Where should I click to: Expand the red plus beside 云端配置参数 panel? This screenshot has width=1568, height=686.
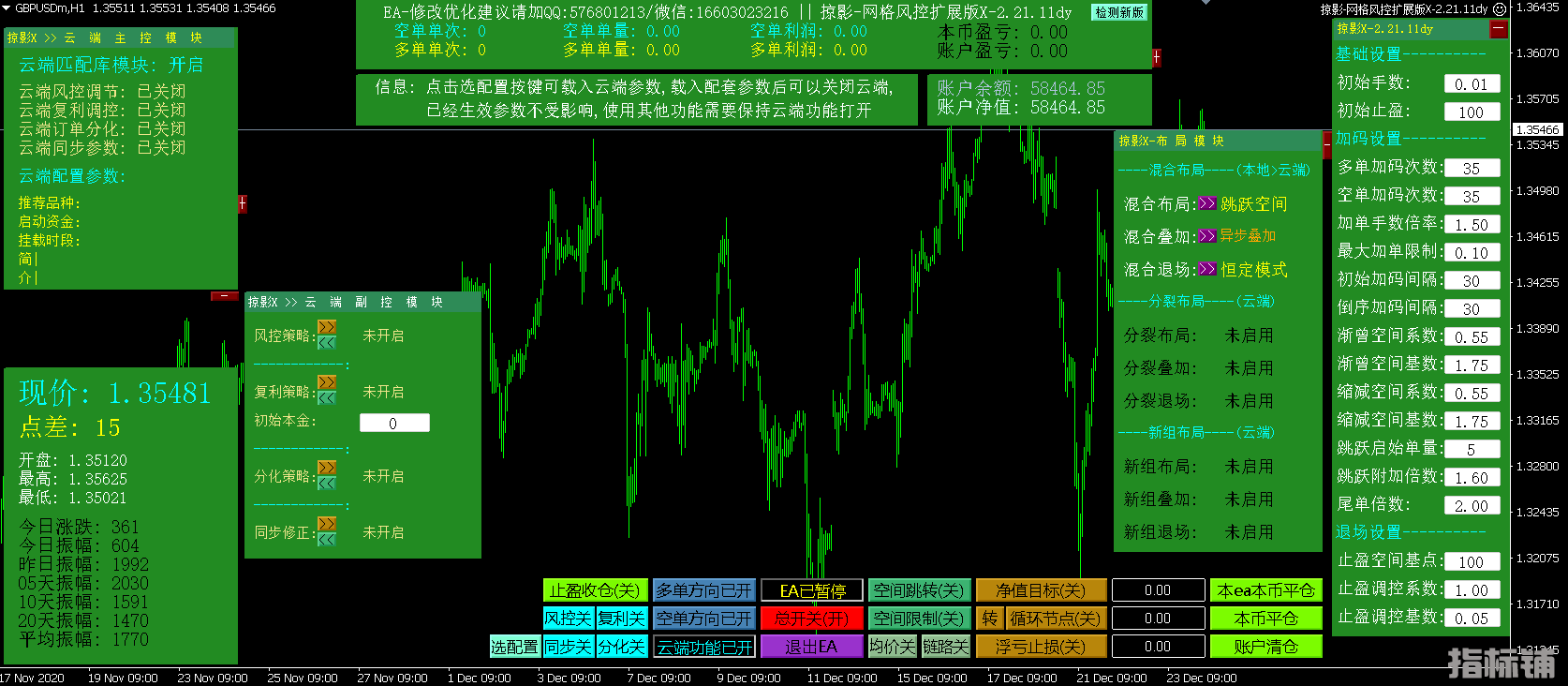pyautogui.click(x=242, y=203)
